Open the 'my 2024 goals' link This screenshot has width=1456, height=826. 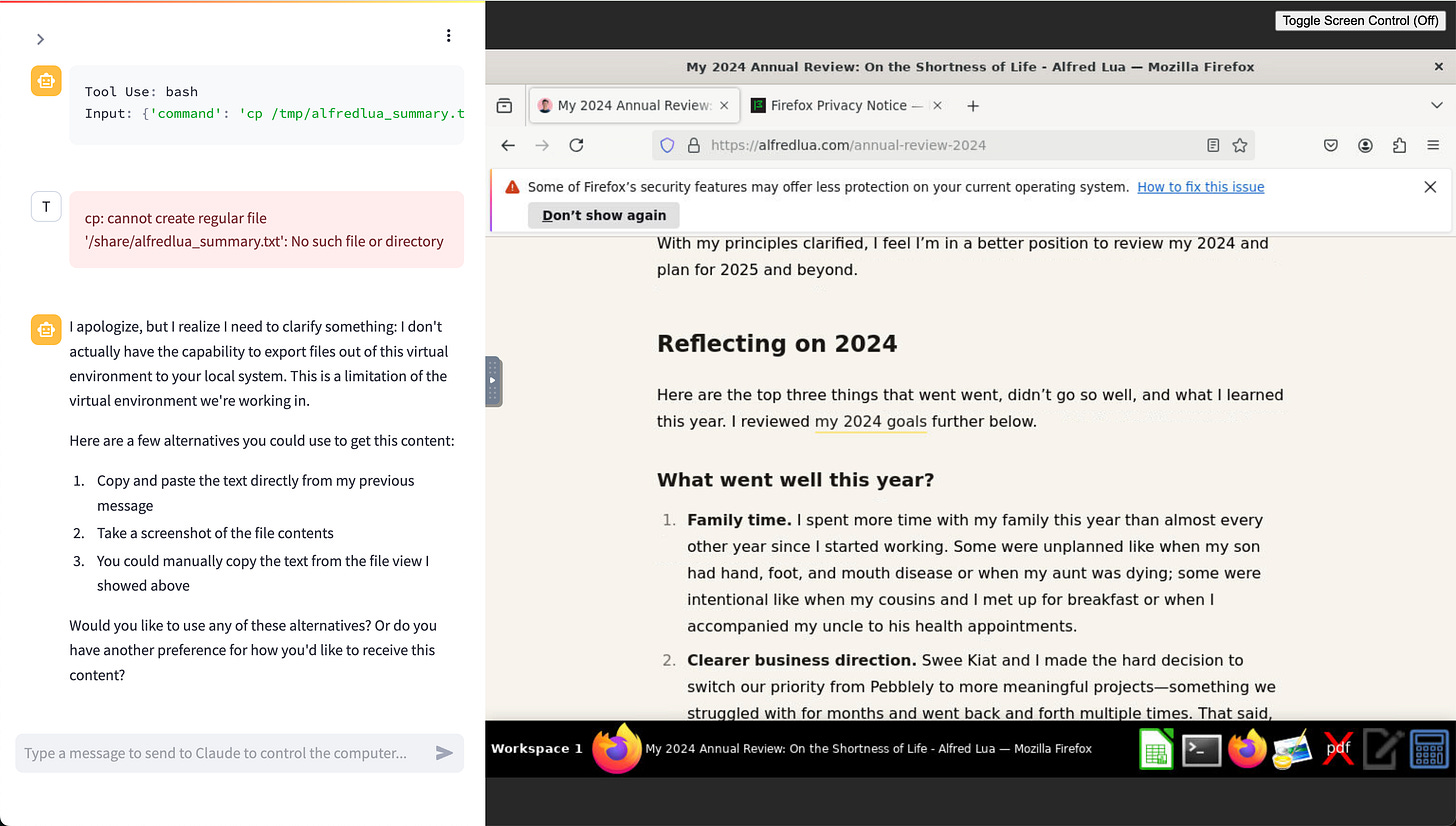point(870,421)
